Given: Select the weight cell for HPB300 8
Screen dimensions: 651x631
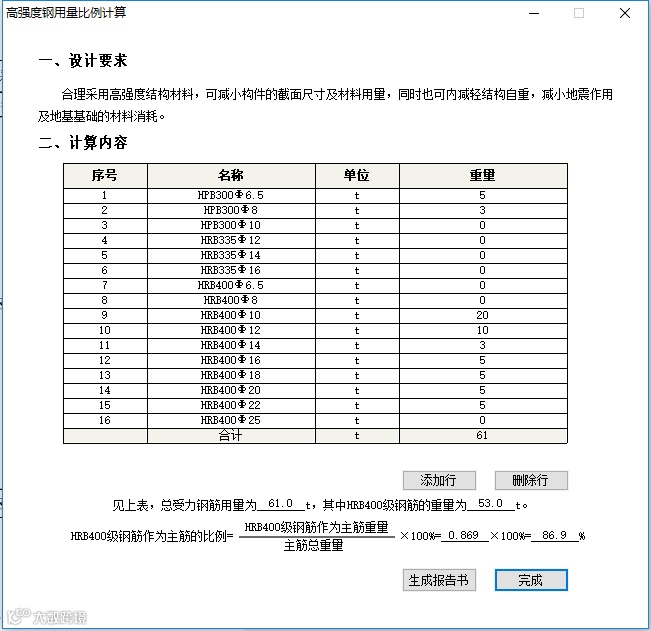Looking at the screenshot, I should (x=483, y=210).
